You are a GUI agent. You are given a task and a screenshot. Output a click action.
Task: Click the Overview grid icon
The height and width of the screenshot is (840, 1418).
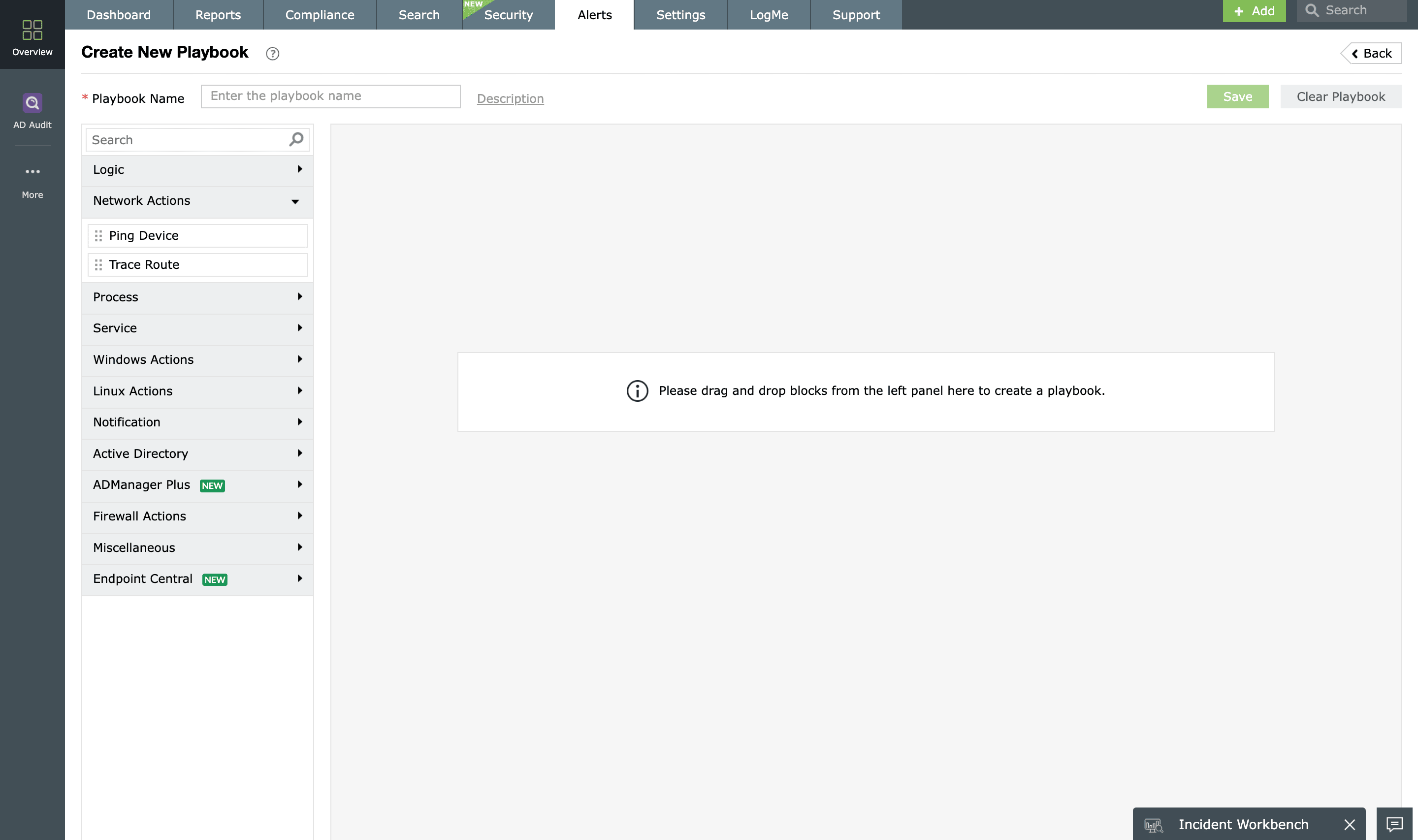pos(32,30)
